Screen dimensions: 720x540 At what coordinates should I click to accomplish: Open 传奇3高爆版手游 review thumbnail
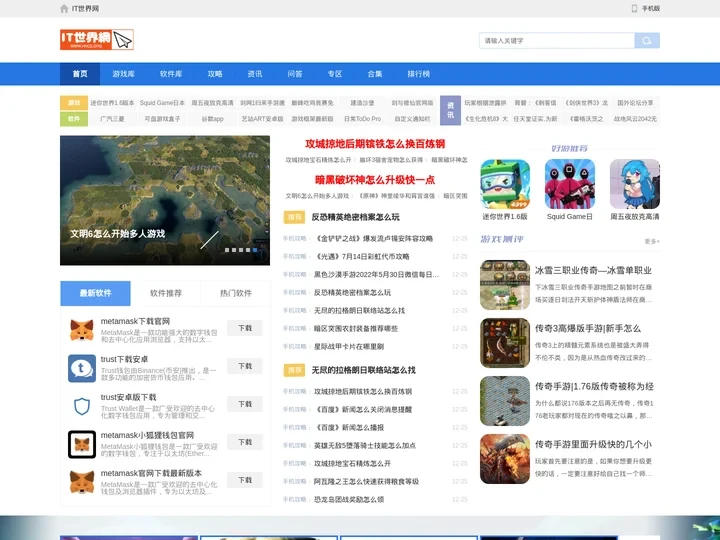[505, 343]
